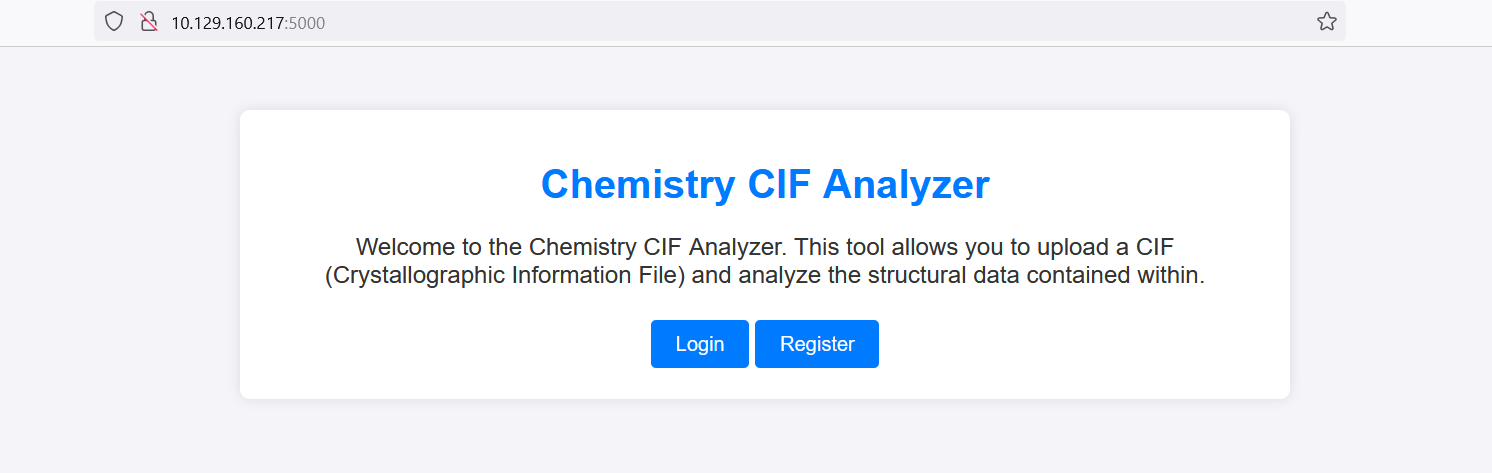Click the "(Crystallographic Information File)" text
1492x473 pixels.
[x=505, y=276]
